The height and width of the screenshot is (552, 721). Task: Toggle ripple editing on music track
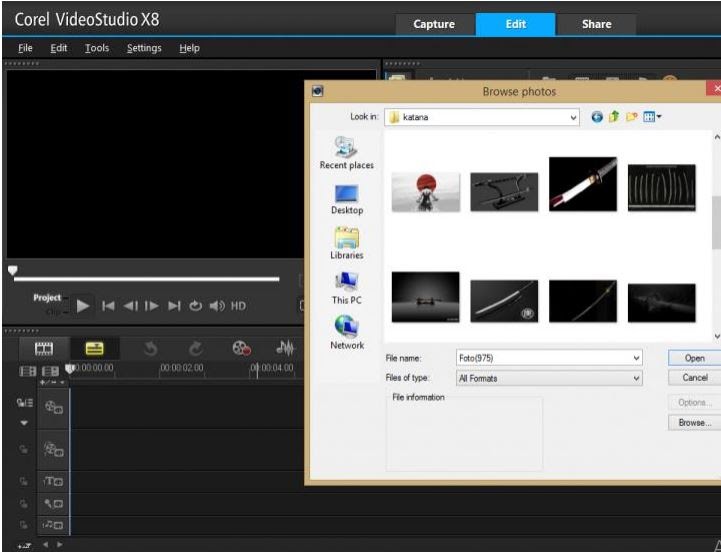(x=23, y=525)
